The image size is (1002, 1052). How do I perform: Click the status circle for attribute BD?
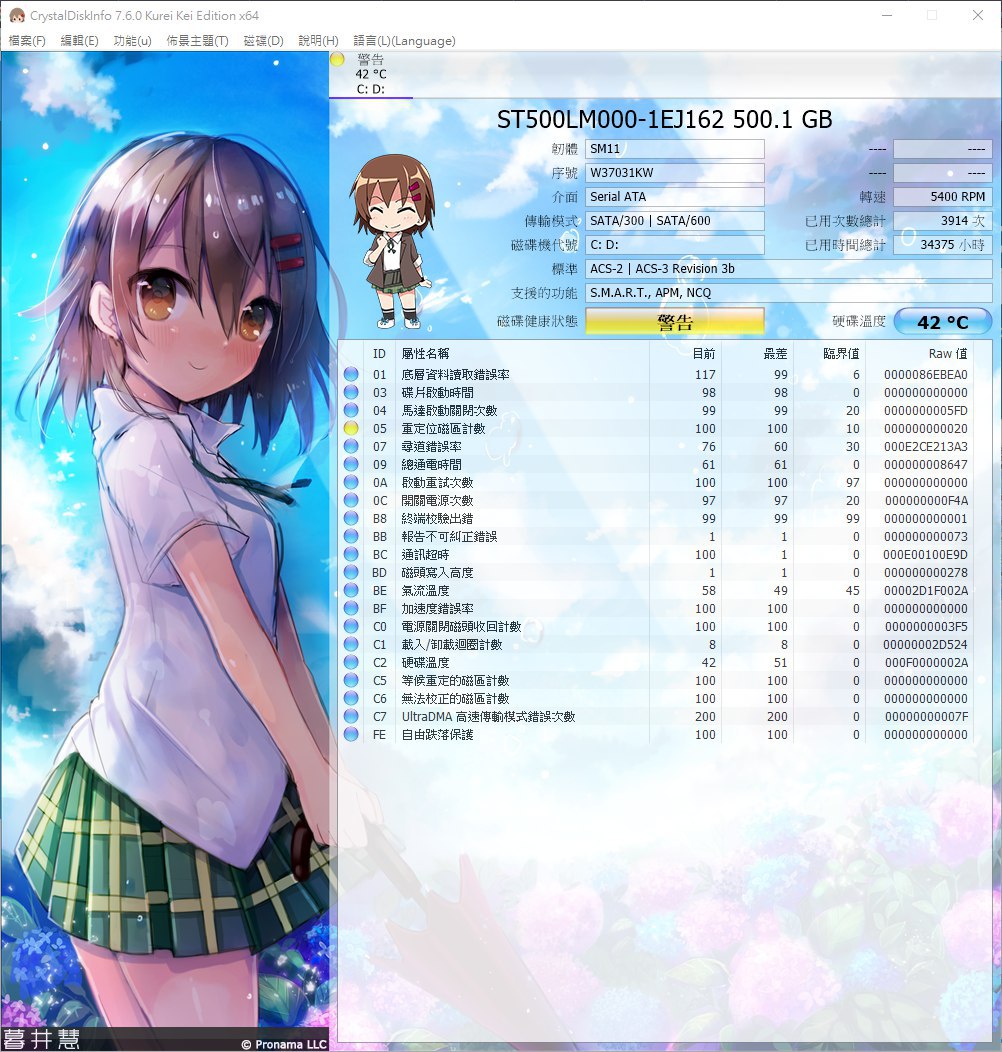coord(351,572)
